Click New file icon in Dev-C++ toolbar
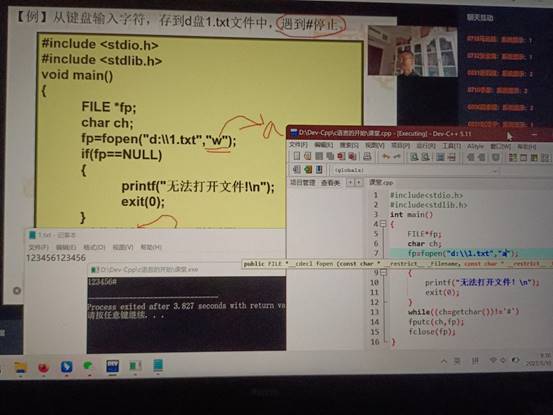Screen dimensions: 553x415 coord(297,156)
